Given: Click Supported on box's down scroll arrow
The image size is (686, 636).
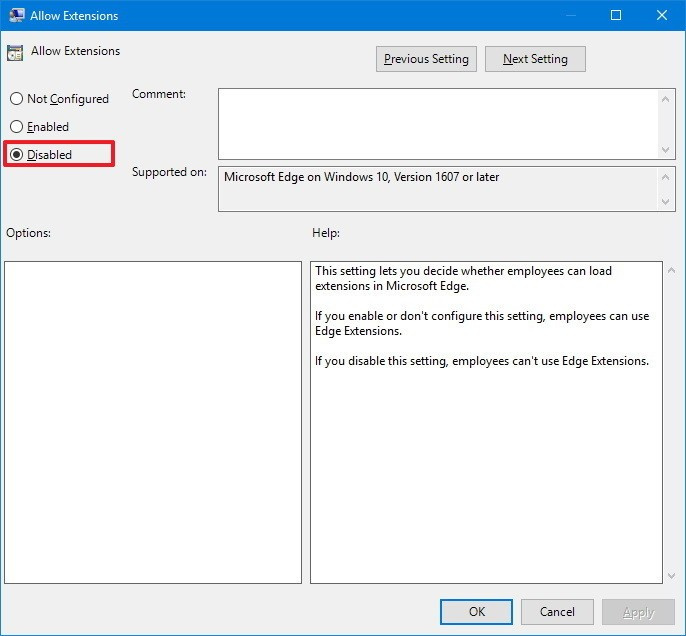Looking at the screenshot, I should click(x=667, y=201).
